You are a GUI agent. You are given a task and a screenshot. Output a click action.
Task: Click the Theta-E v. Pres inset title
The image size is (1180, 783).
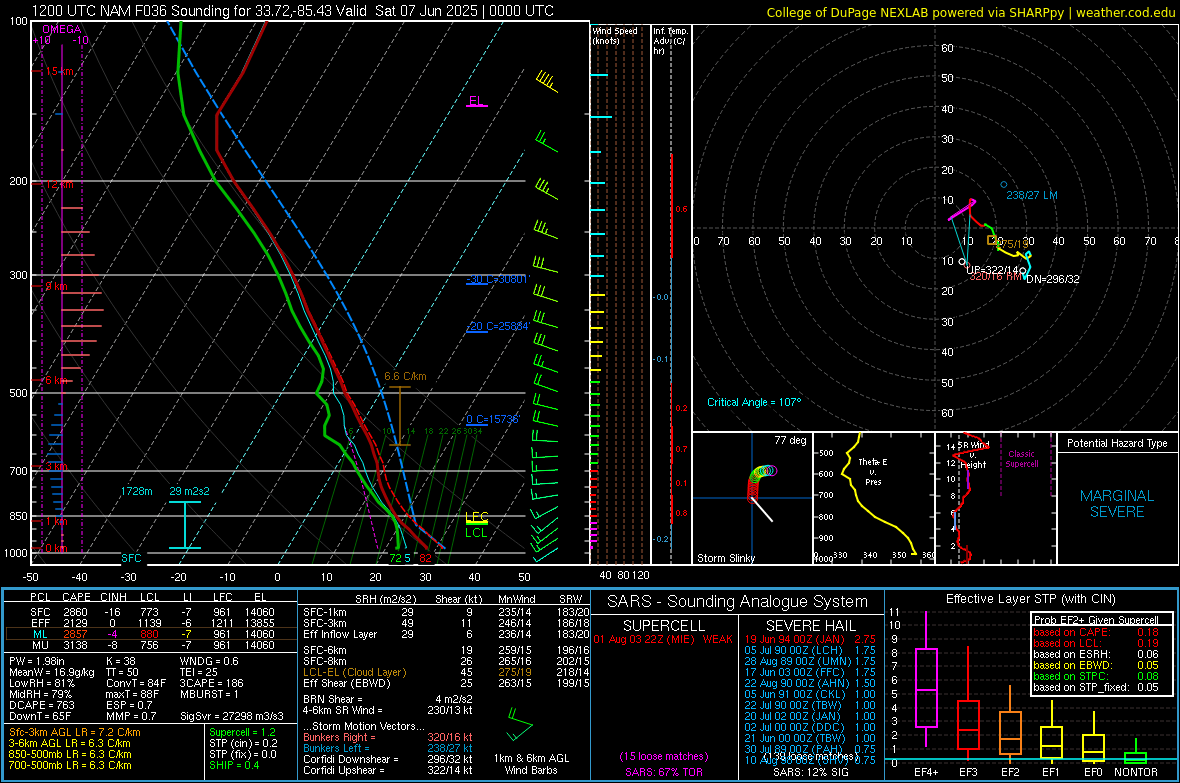pyautogui.click(x=873, y=471)
